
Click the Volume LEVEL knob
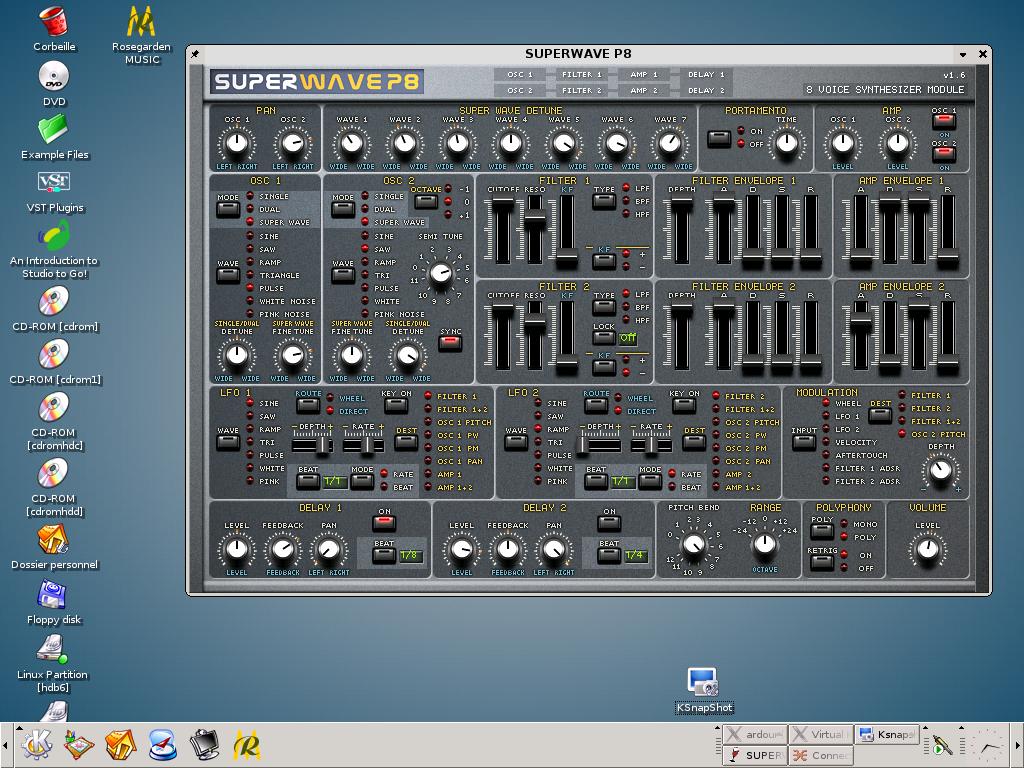927,548
